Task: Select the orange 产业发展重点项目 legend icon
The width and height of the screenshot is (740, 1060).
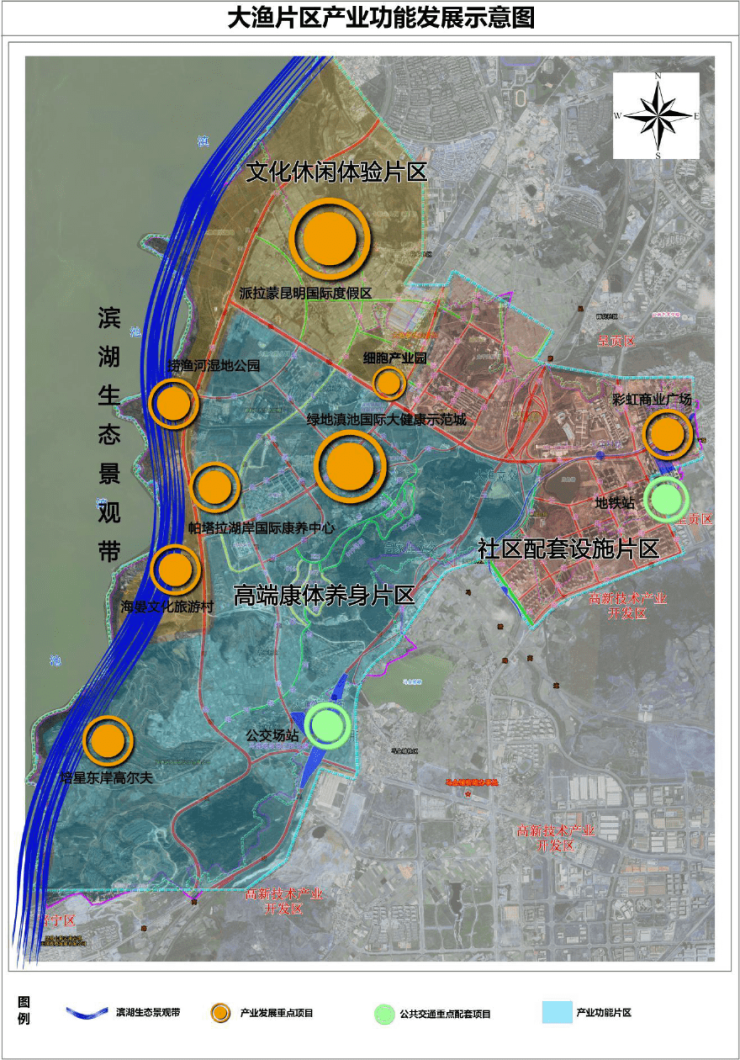Action: (222, 1012)
